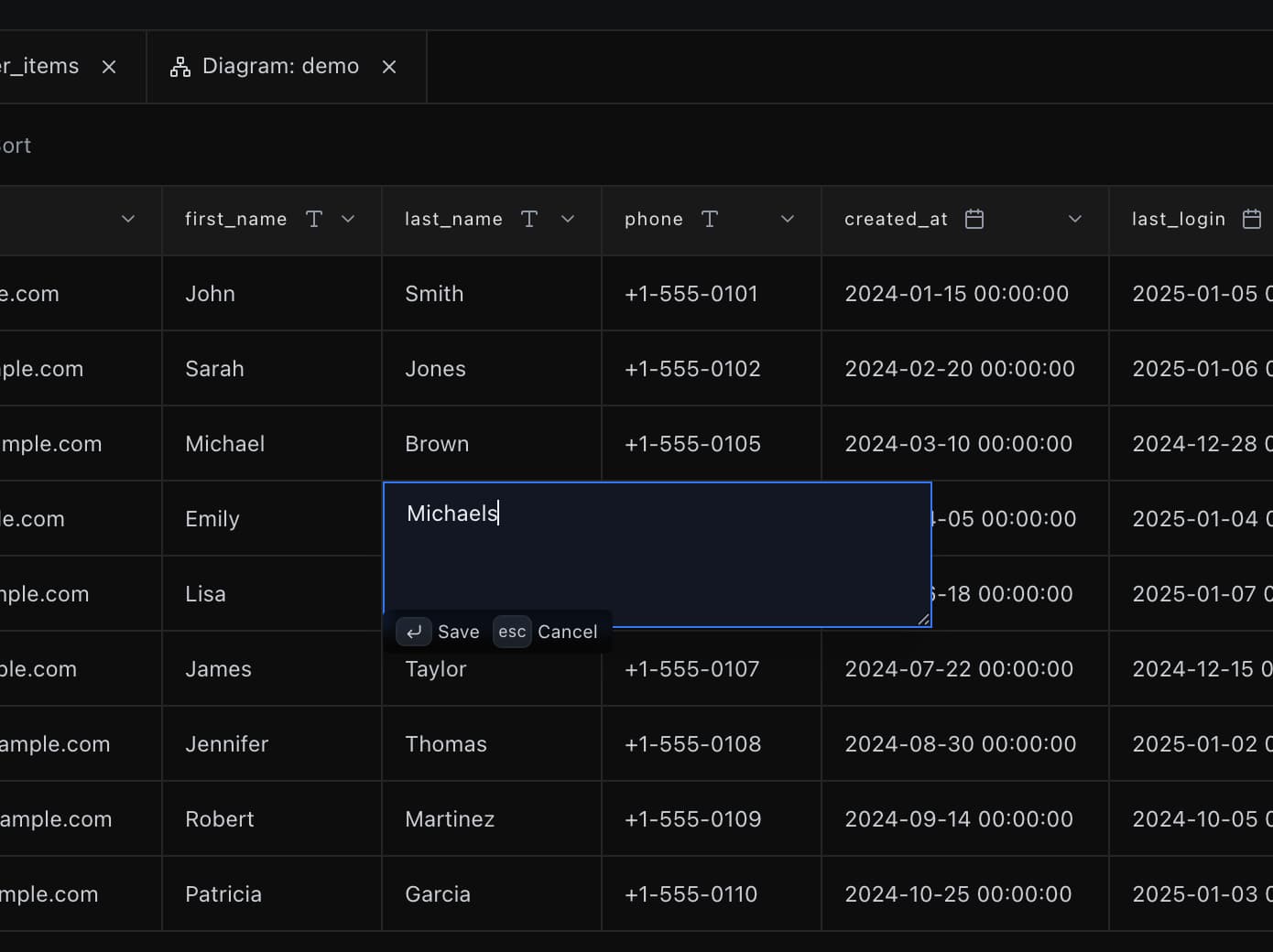Close the r_items tab
The height and width of the screenshot is (952, 1273).
click(109, 66)
